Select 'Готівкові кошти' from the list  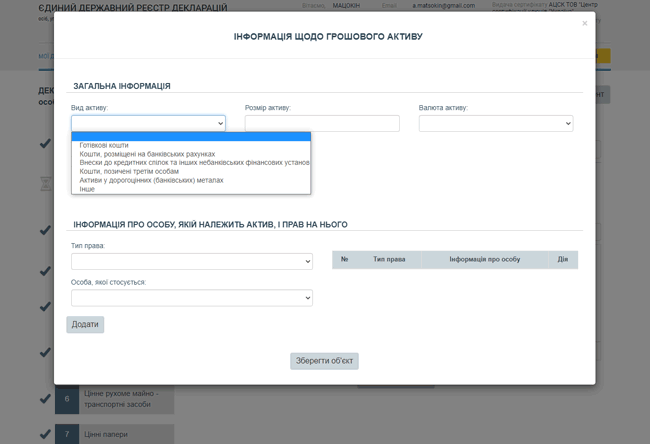104,145
